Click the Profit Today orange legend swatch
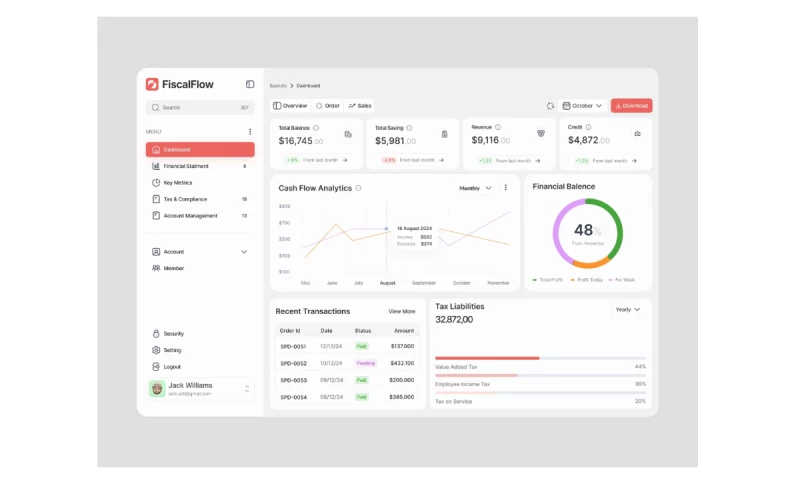 [x=572, y=280]
